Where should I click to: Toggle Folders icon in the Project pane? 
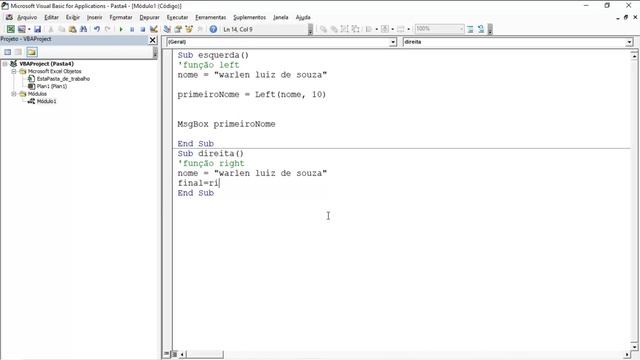pyautogui.click(x=32, y=52)
